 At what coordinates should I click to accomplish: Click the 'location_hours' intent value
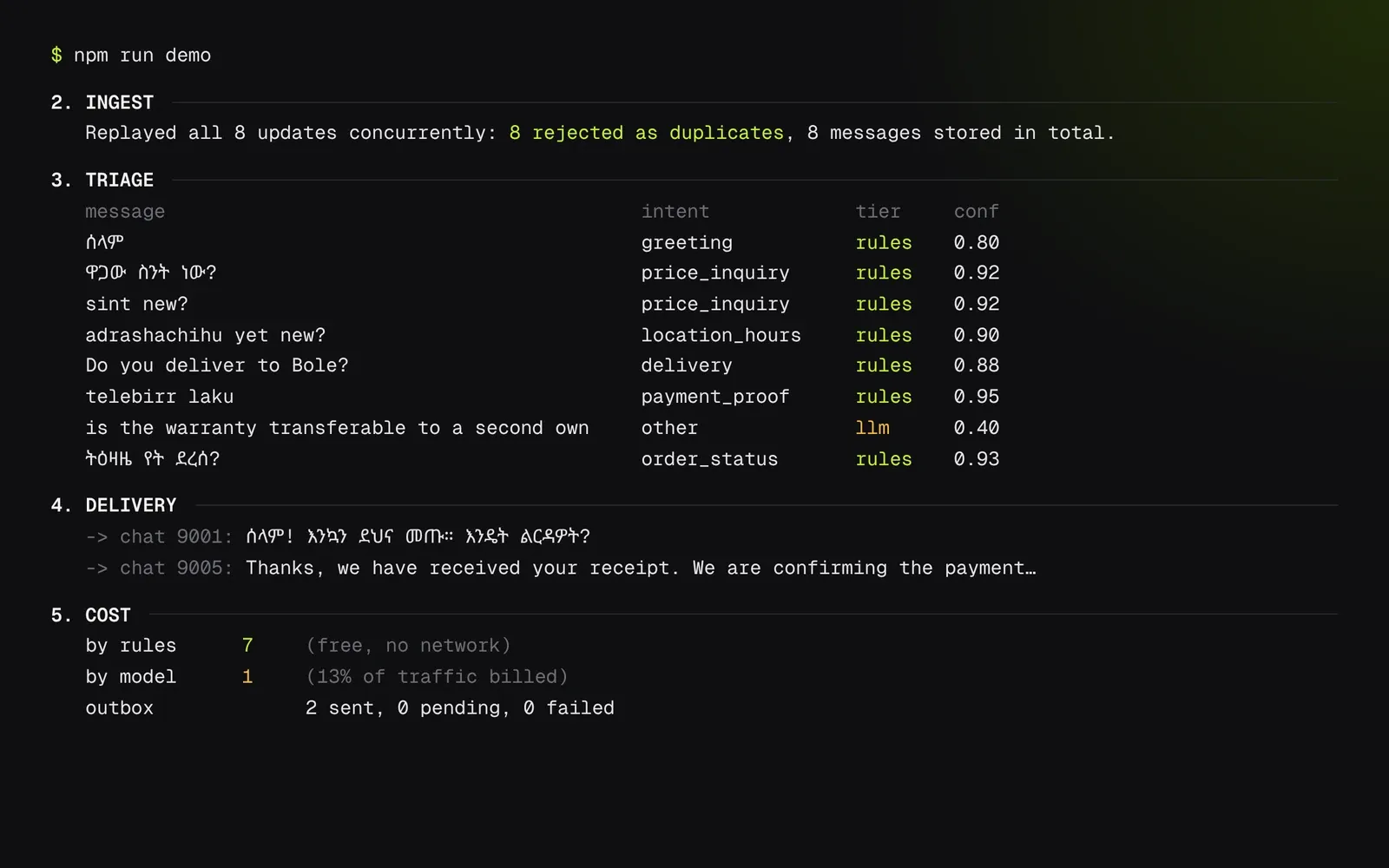pyautogui.click(x=721, y=335)
